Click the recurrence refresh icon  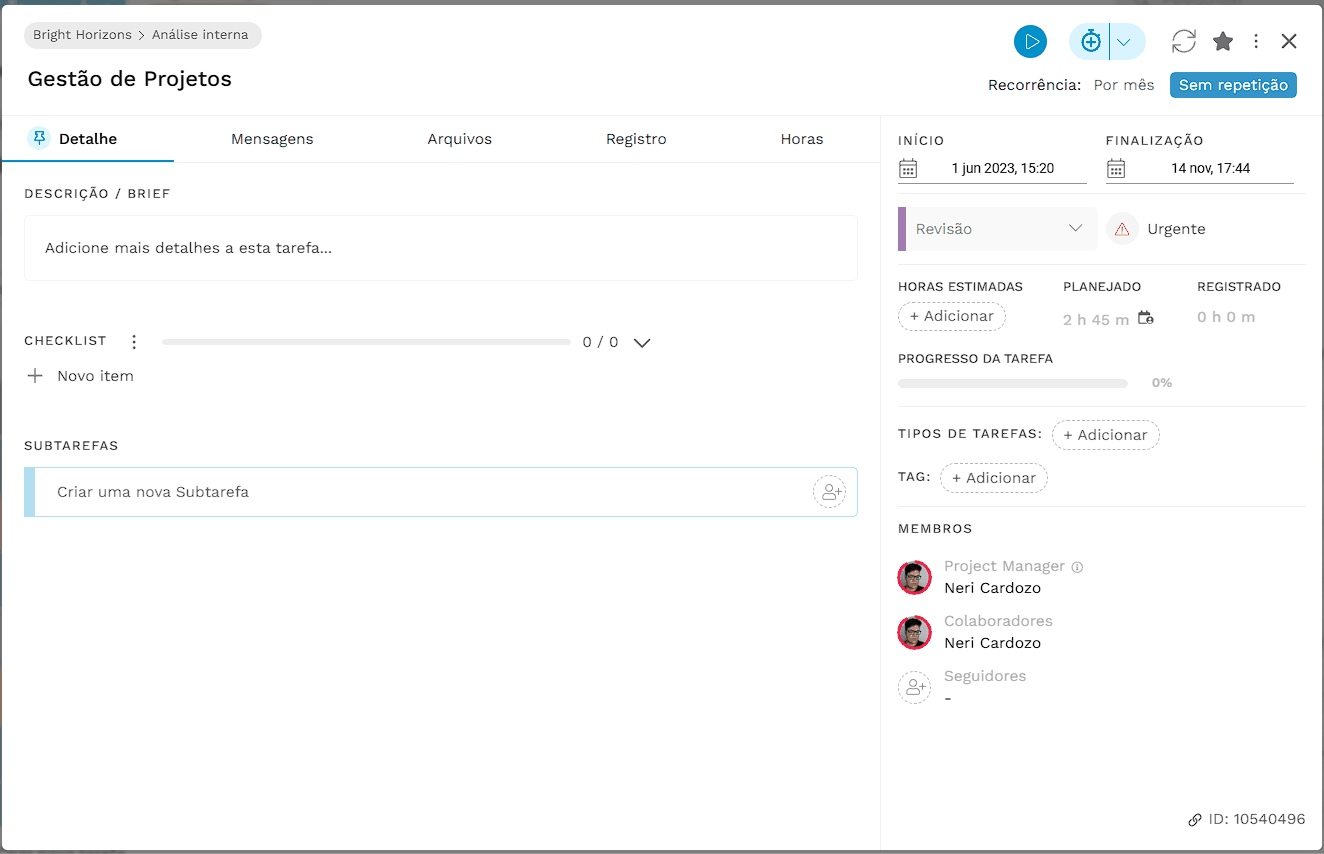[1184, 41]
